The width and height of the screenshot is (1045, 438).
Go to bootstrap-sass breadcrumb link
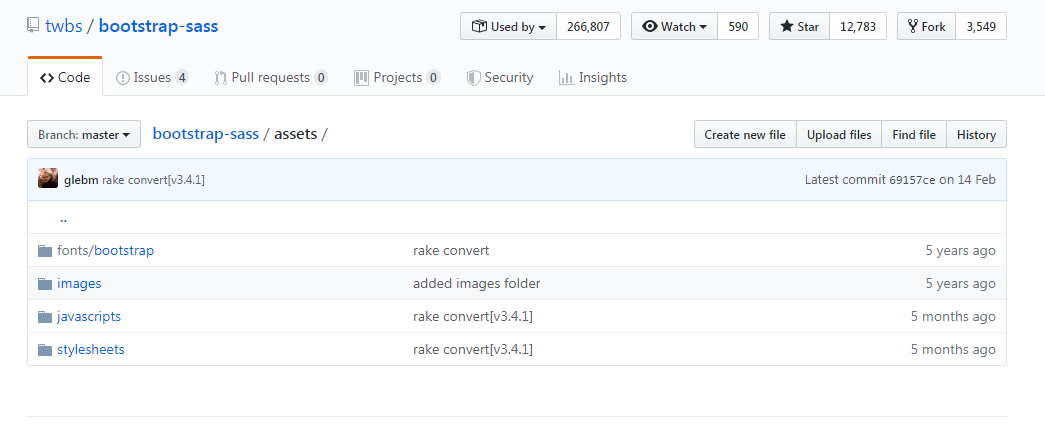[x=205, y=133]
